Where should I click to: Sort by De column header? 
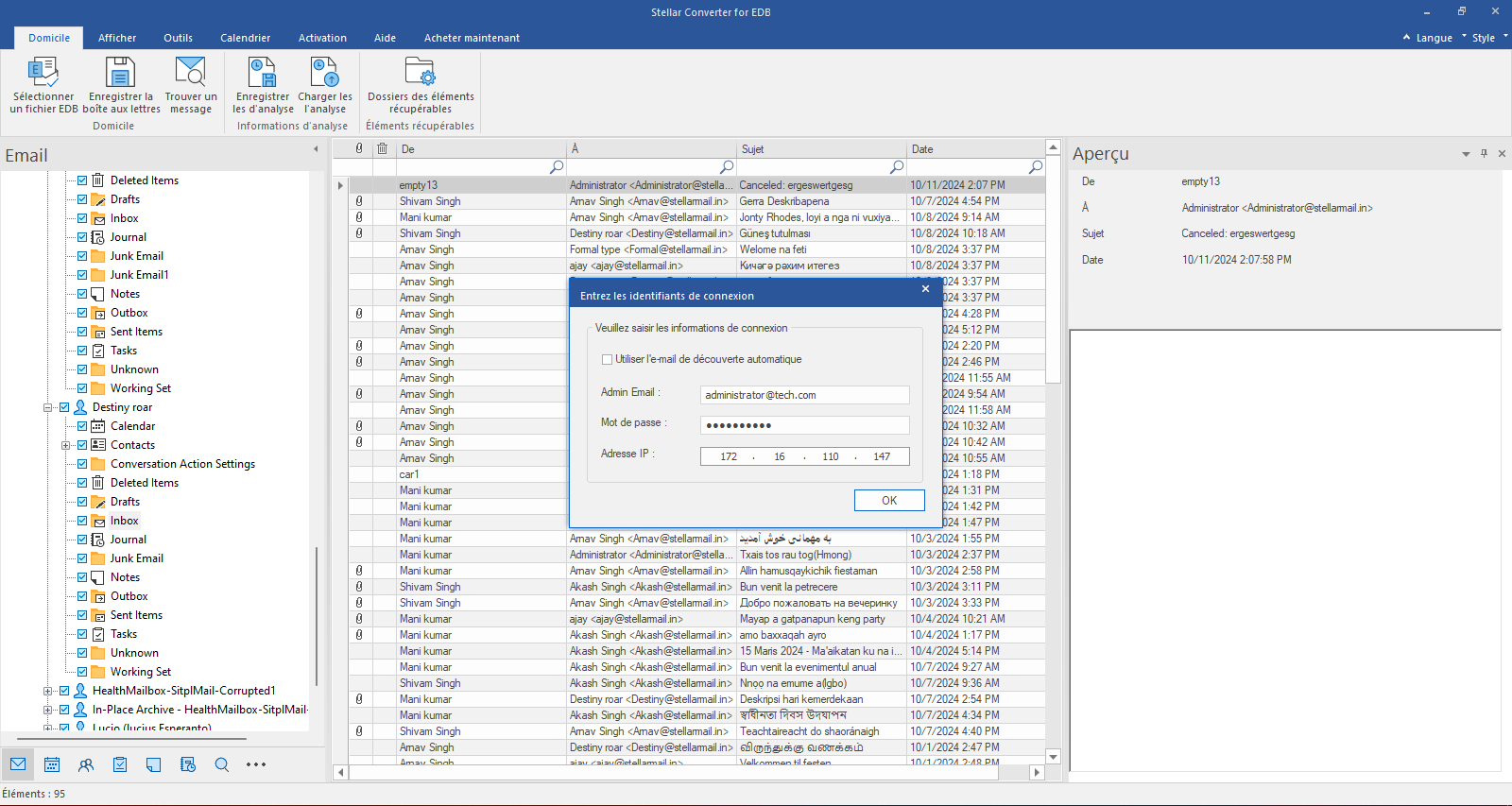pyautogui.click(x=481, y=149)
